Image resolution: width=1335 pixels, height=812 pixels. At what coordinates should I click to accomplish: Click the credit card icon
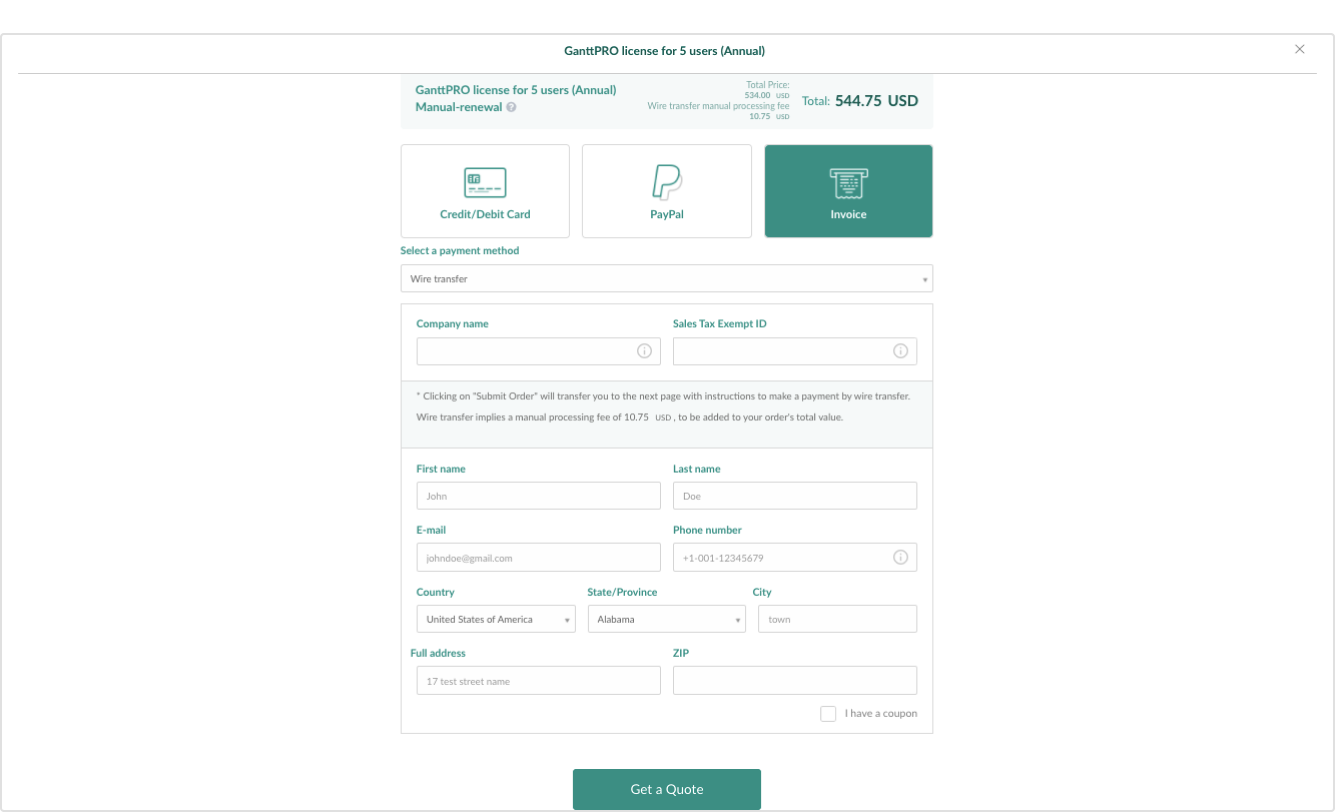[485, 182]
